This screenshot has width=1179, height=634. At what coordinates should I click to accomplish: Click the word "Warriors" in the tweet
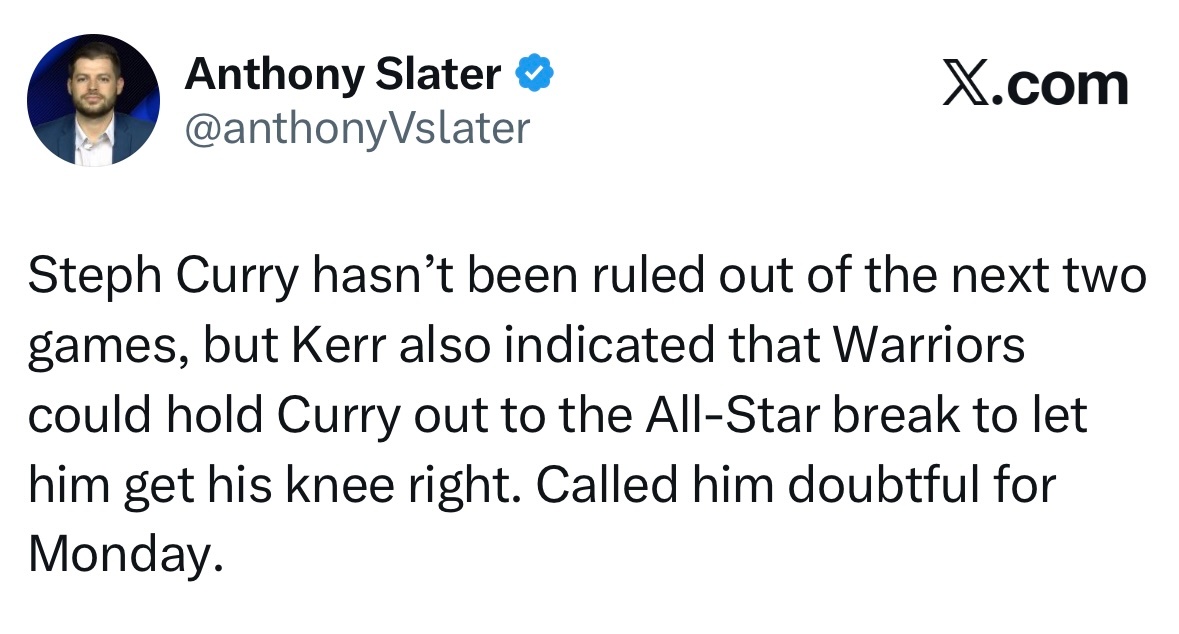(x=930, y=347)
